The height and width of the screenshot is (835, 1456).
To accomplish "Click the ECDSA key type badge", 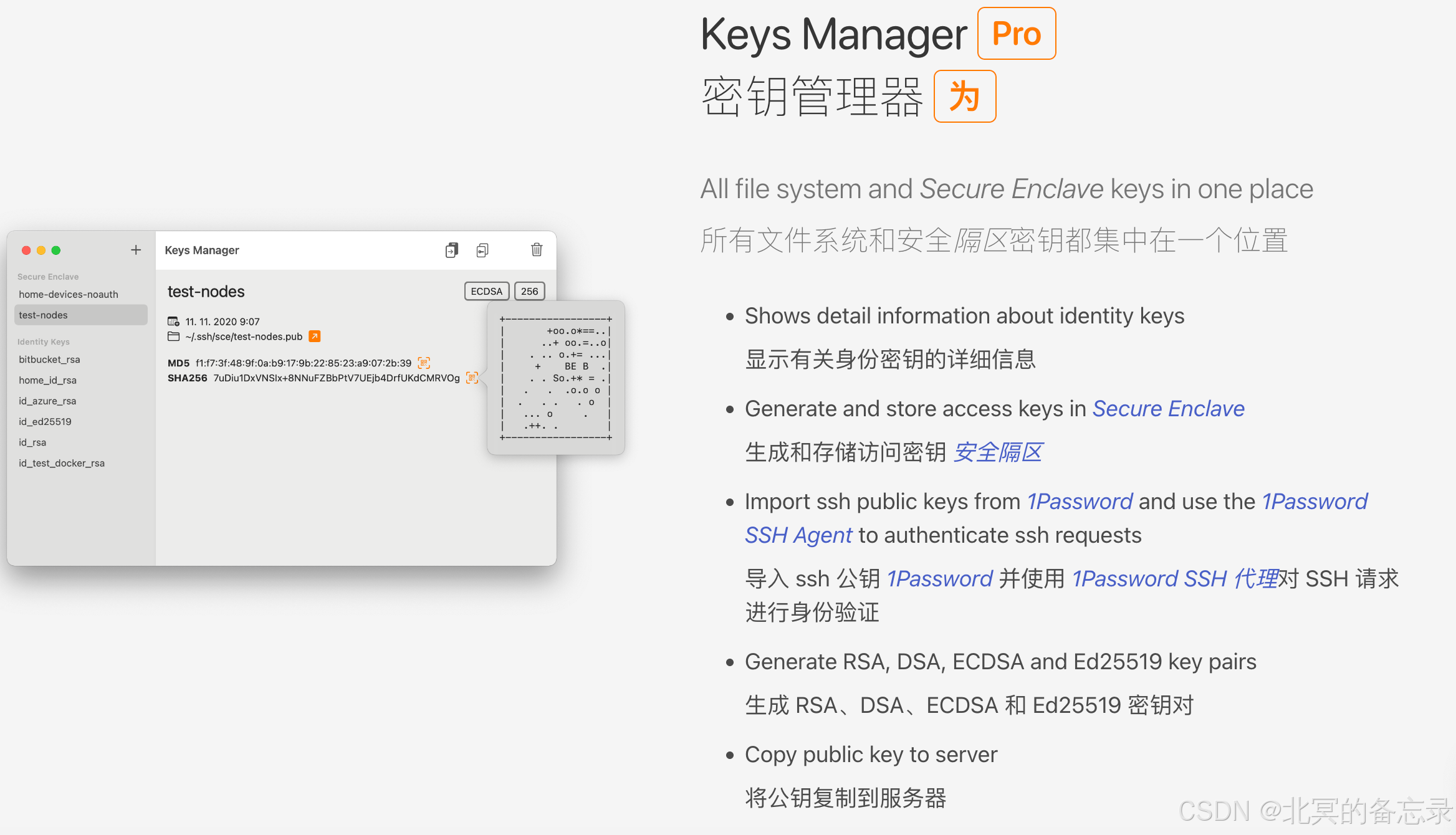I will pyautogui.click(x=486, y=291).
